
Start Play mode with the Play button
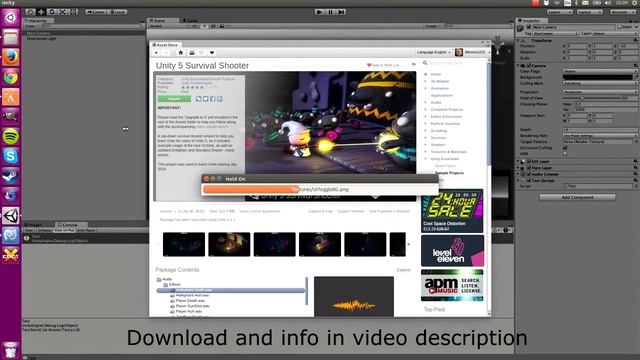pyautogui.click(x=320, y=12)
